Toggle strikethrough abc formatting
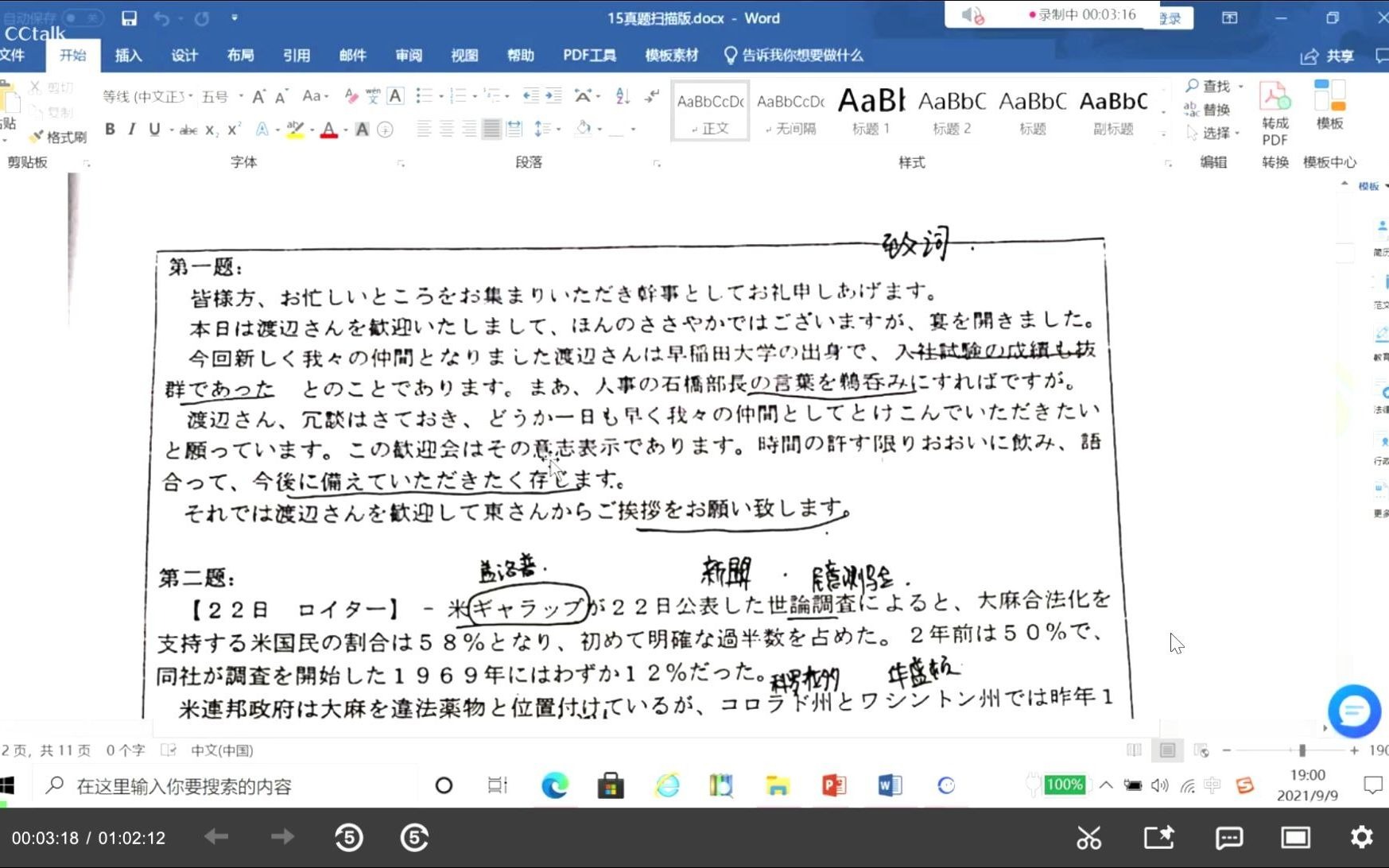The height and width of the screenshot is (868, 1389). pyautogui.click(x=188, y=130)
